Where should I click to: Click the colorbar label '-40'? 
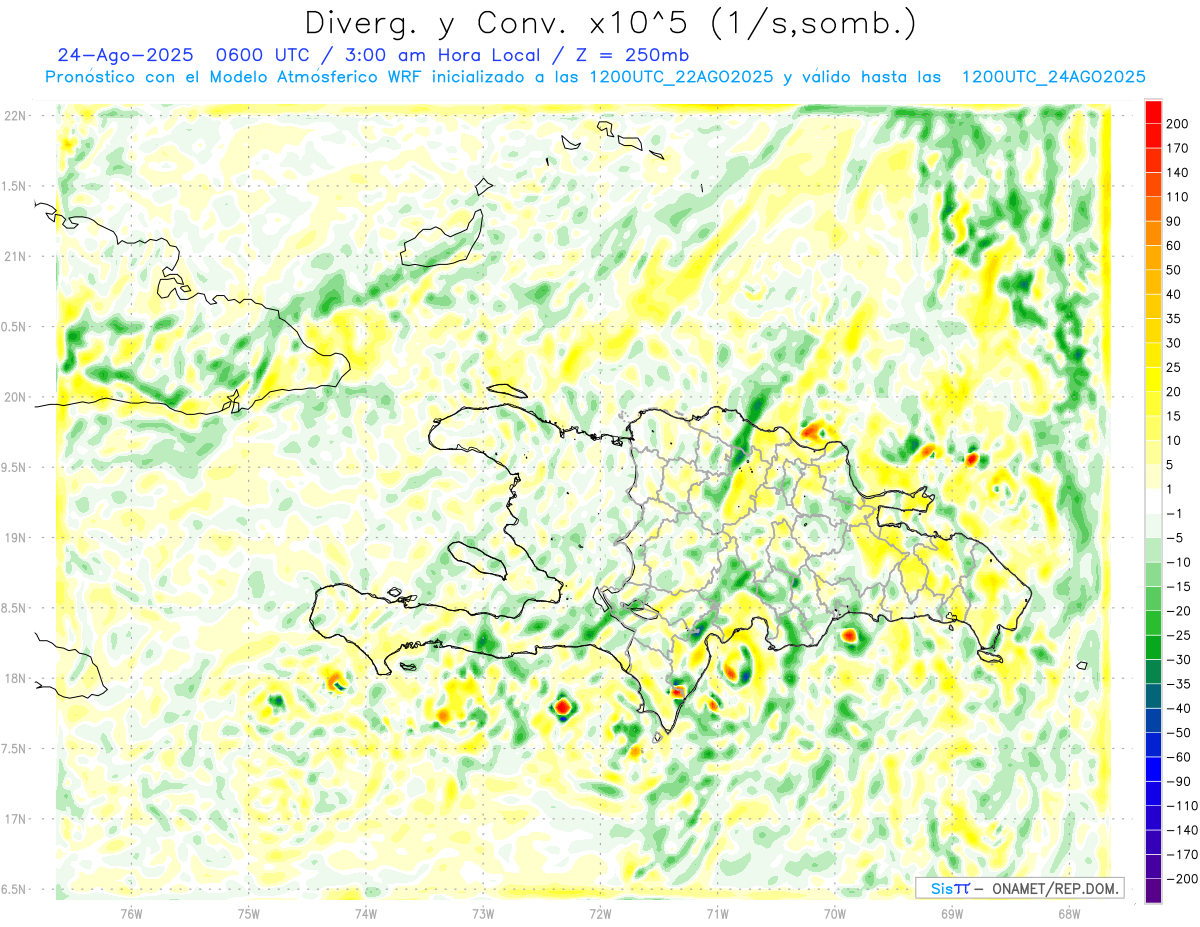tap(1177, 708)
